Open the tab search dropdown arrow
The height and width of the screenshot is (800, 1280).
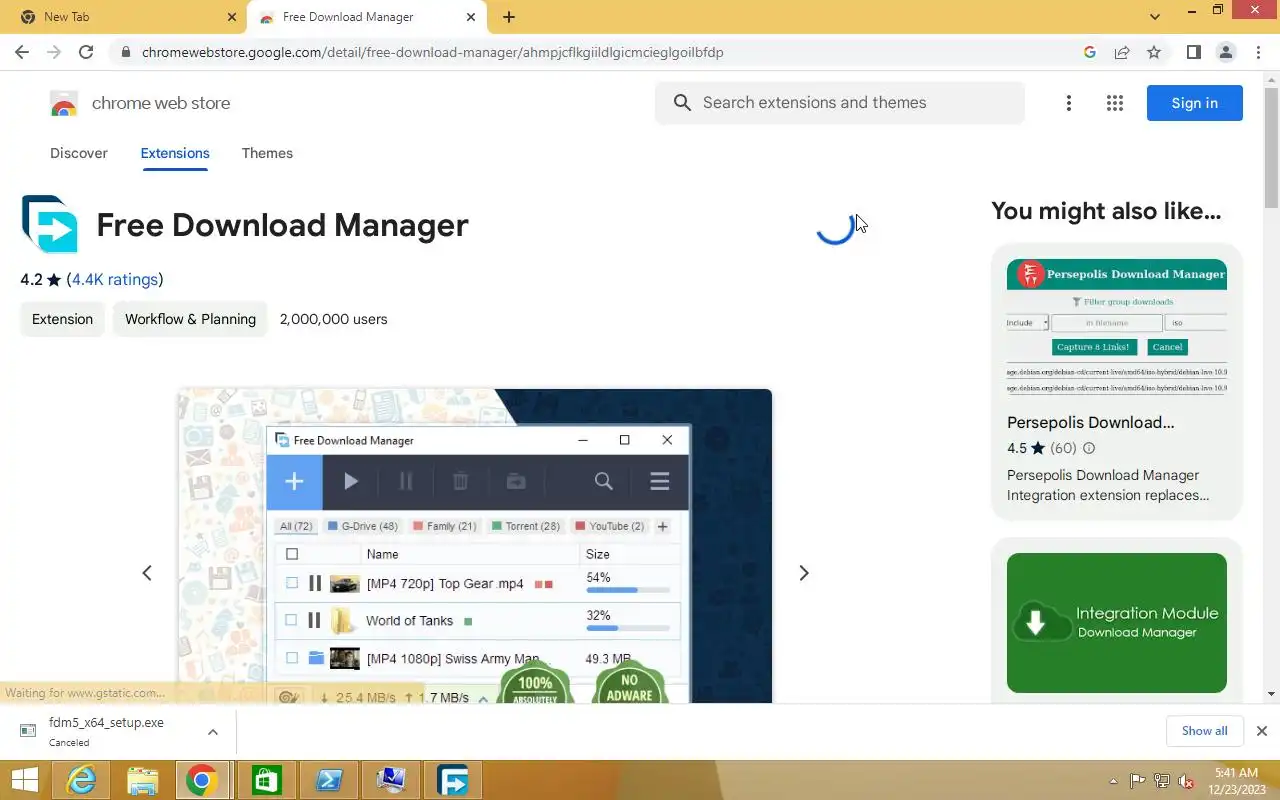1155,17
